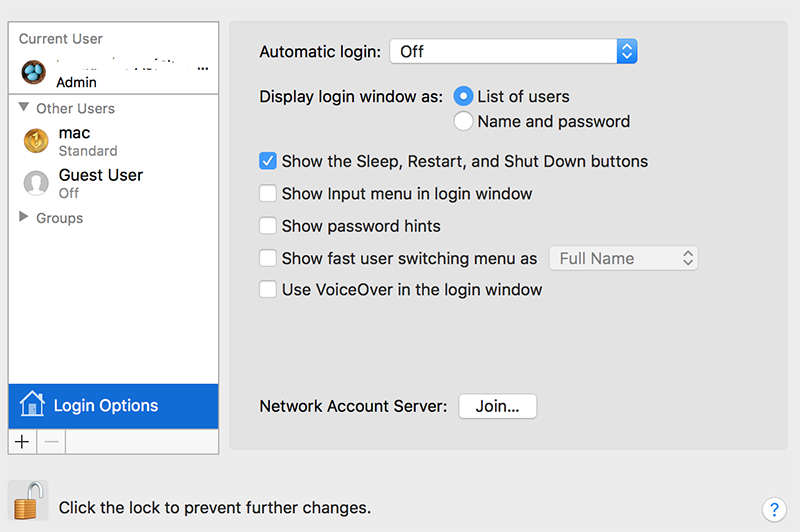Select the Name and password radio option
This screenshot has height=532, width=800.
coord(463,121)
